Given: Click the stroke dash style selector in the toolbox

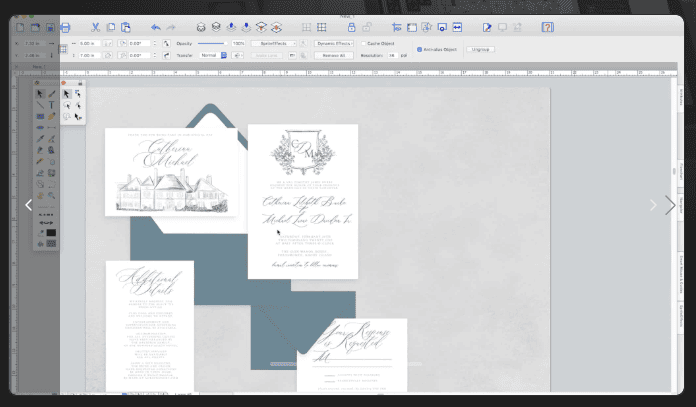Looking at the screenshot, I should coord(46,214).
